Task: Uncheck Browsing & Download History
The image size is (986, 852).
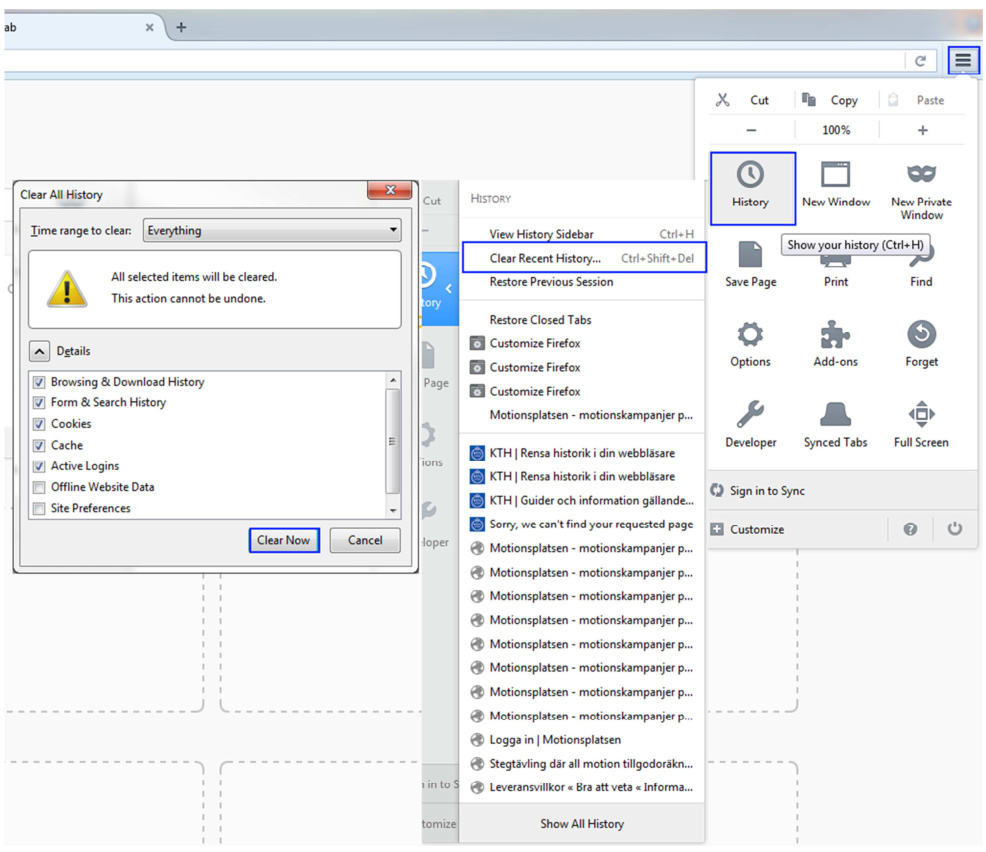Action: 39,382
